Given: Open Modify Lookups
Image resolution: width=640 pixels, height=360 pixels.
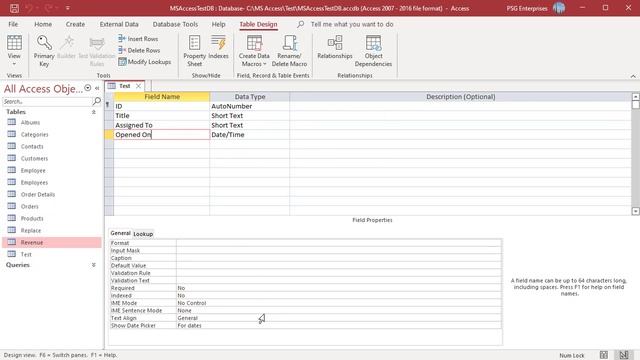Looking at the screenshot, I should pos(144,62).
